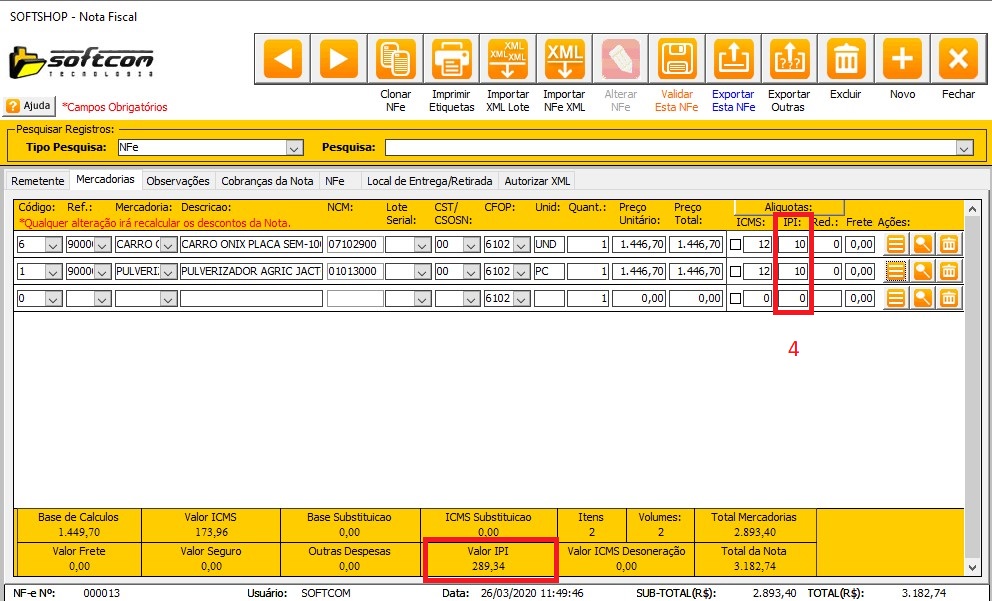Click the Novo plus icon
Image resolution: width=992 pixels, height=601 pixels.
click(x=902, y=59)
